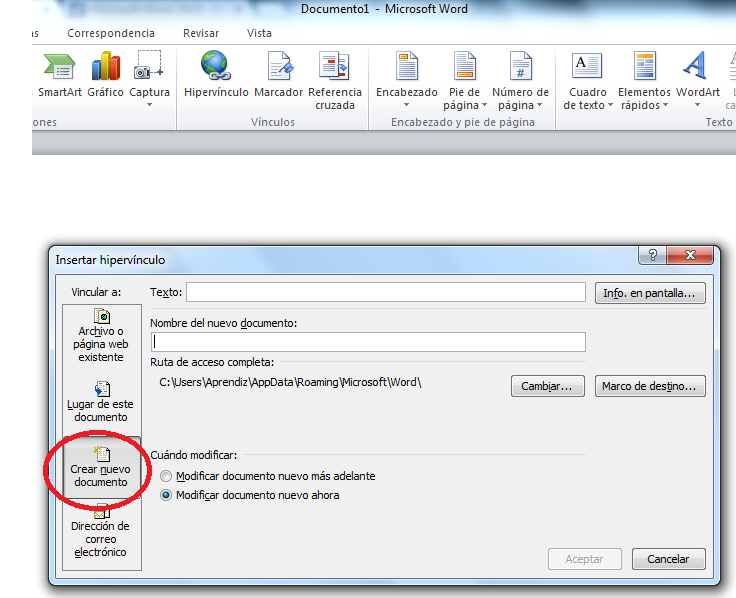Open the Encabezado header options
Image resolution: width=736 pixels, height=598 pixels.
click(x=407, y=79)
